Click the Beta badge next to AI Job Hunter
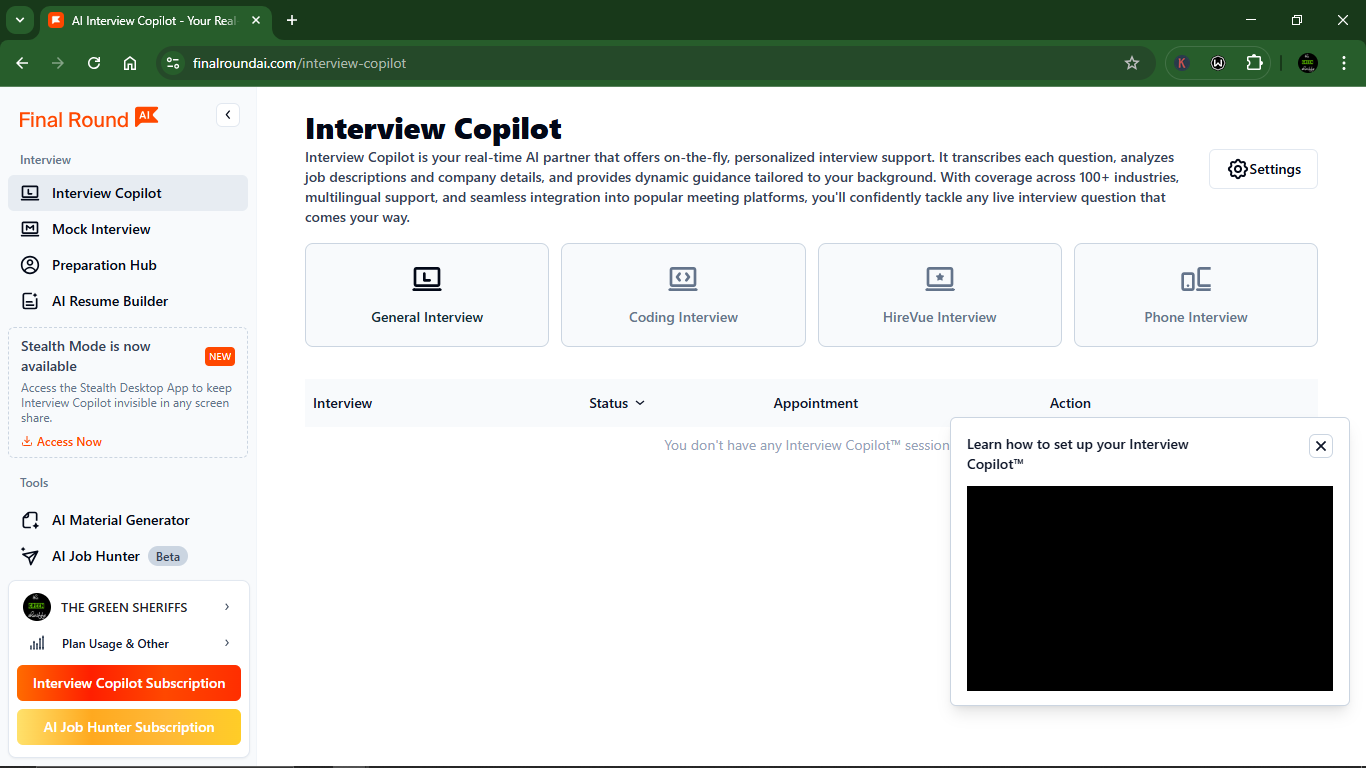Screen dimensions: 1366x768 pyautogui.click(x=168, y=556)
